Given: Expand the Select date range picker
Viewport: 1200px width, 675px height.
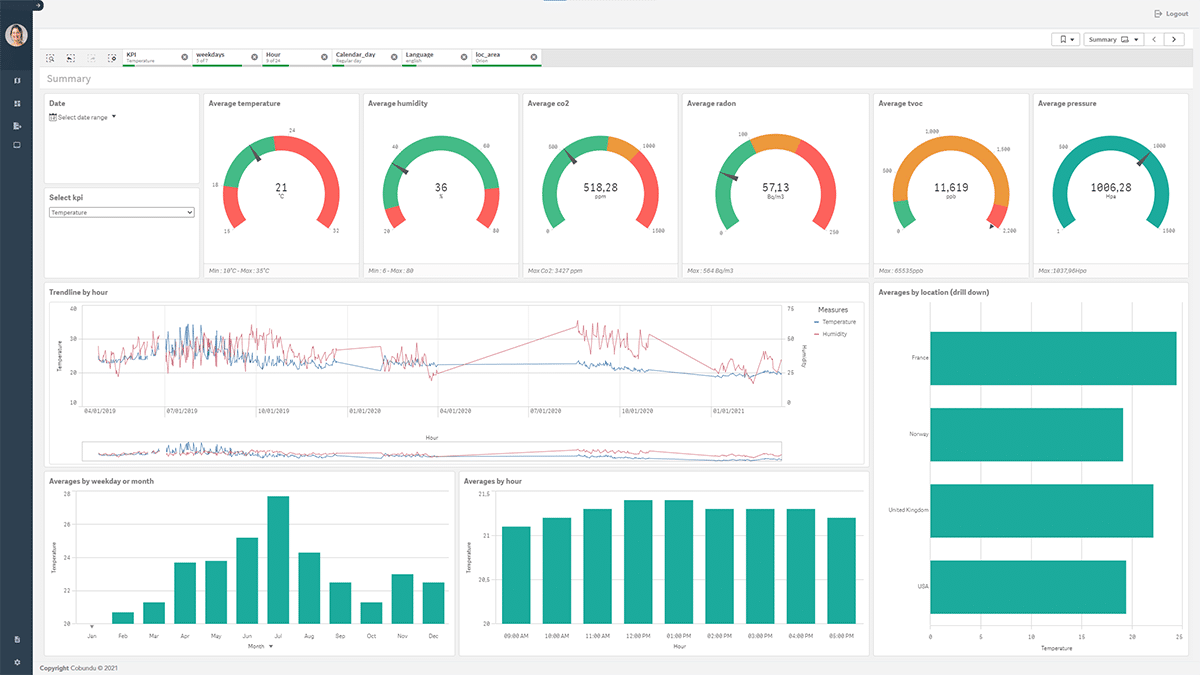Looking at the screenshot, I should point(83,117).
